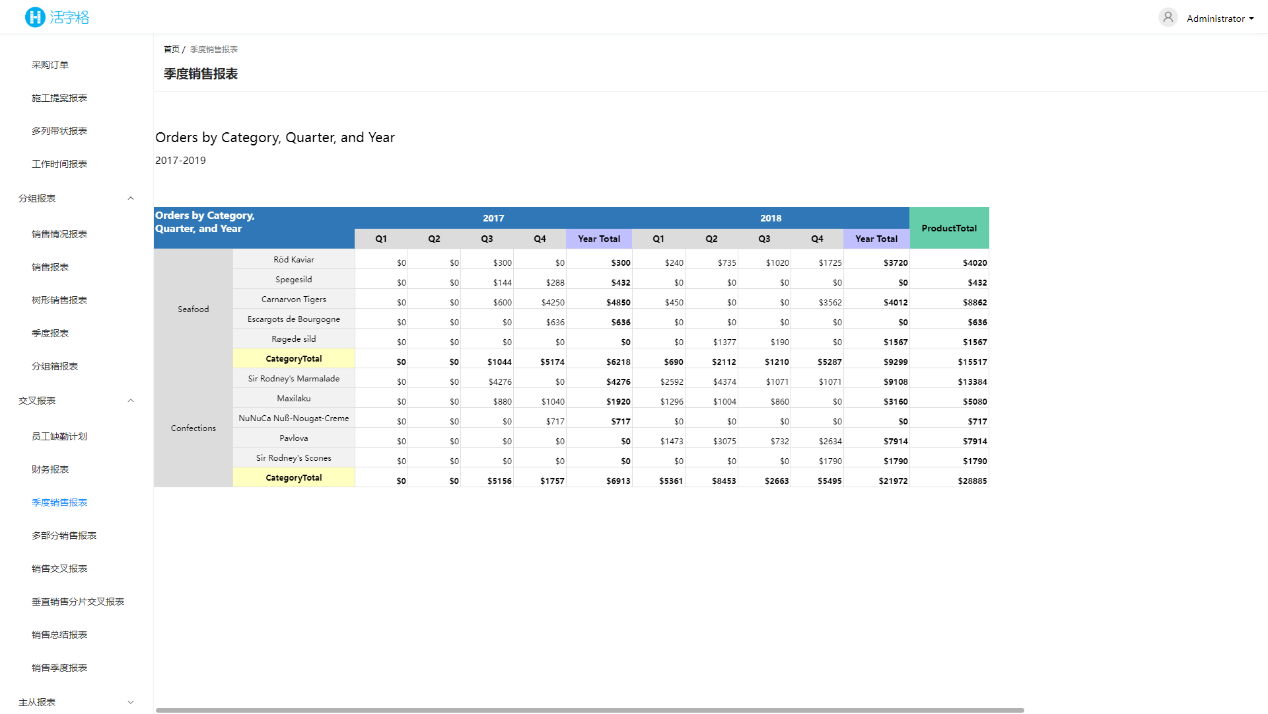Open 分组箱报表 in the sidebar

(54, 366)
